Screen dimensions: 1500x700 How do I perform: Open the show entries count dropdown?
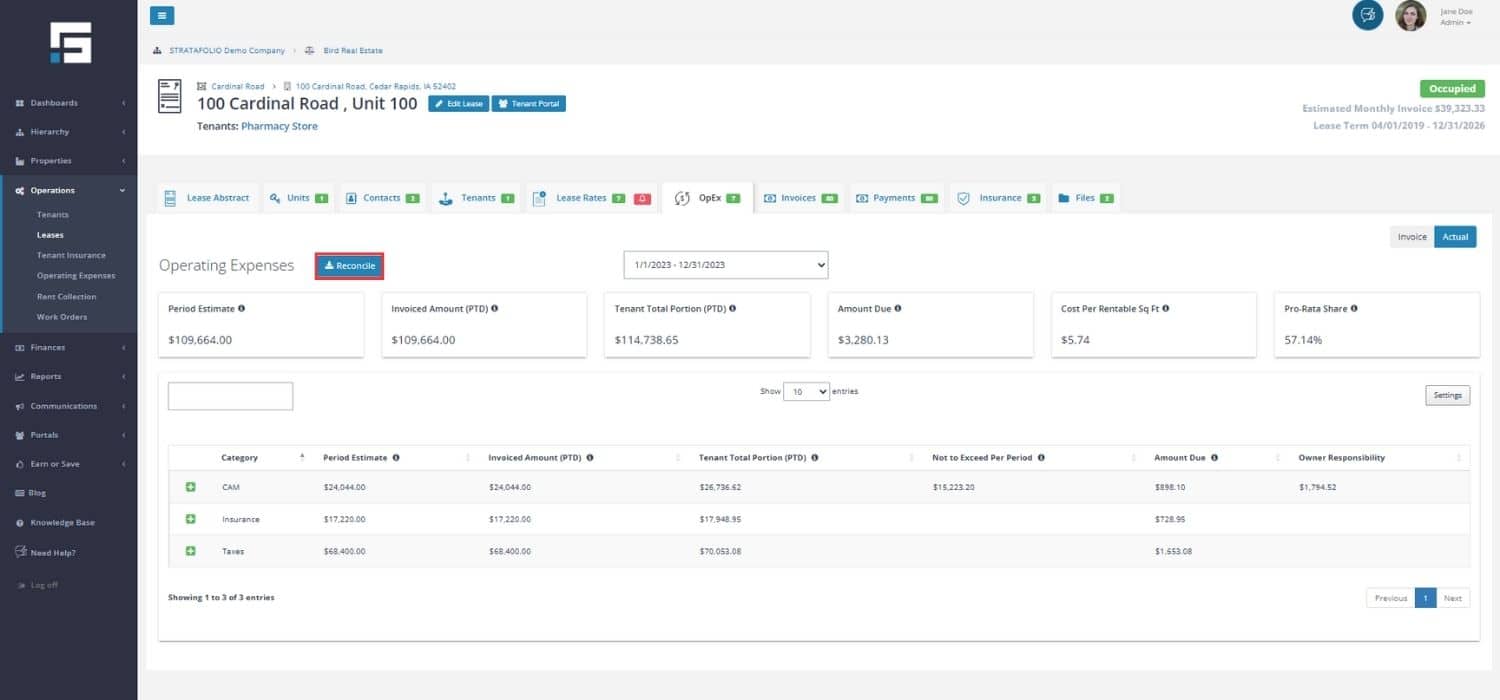tap(806, 392)
